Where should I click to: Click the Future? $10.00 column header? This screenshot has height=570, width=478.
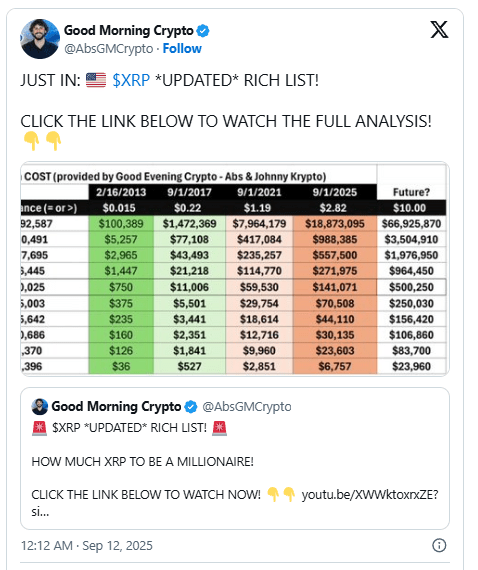pos(411,200)
